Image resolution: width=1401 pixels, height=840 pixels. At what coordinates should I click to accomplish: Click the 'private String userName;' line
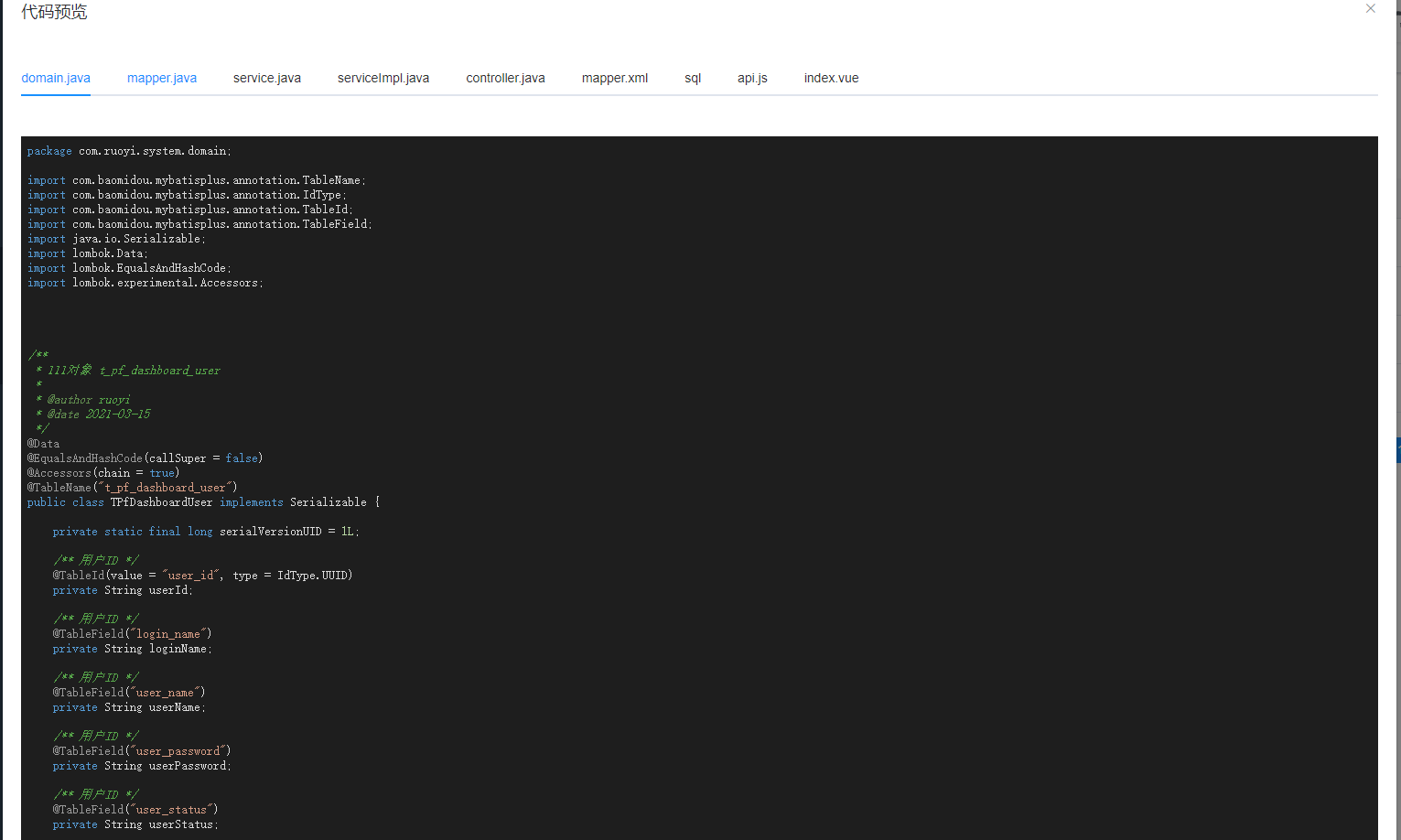click(129, 707)
